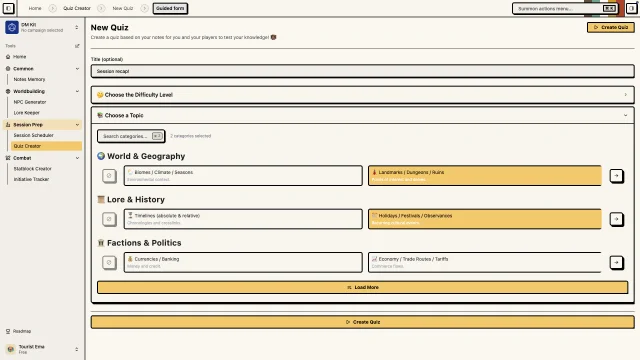Viewport: 640px width, 360px height.
Task: Click the Common section icon
Action: pyautogui.click(x=8, y=69)
